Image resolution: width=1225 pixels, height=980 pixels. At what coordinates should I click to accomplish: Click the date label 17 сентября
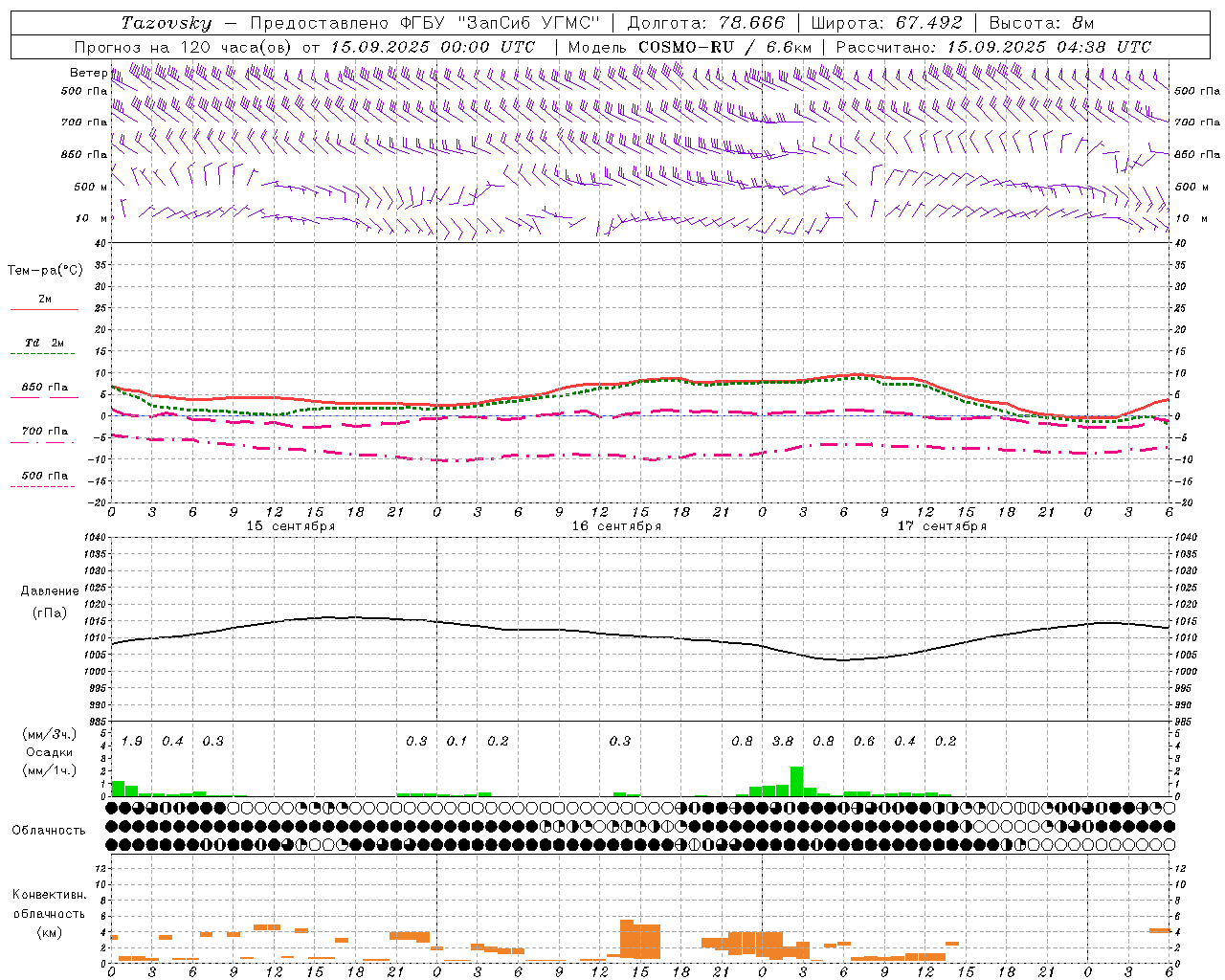coord(942,526)
